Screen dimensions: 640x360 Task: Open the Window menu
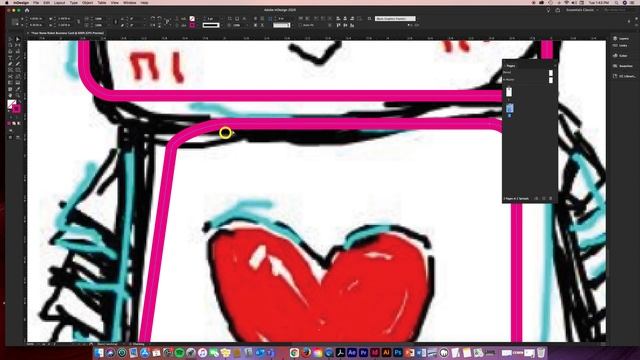point(129,2)
